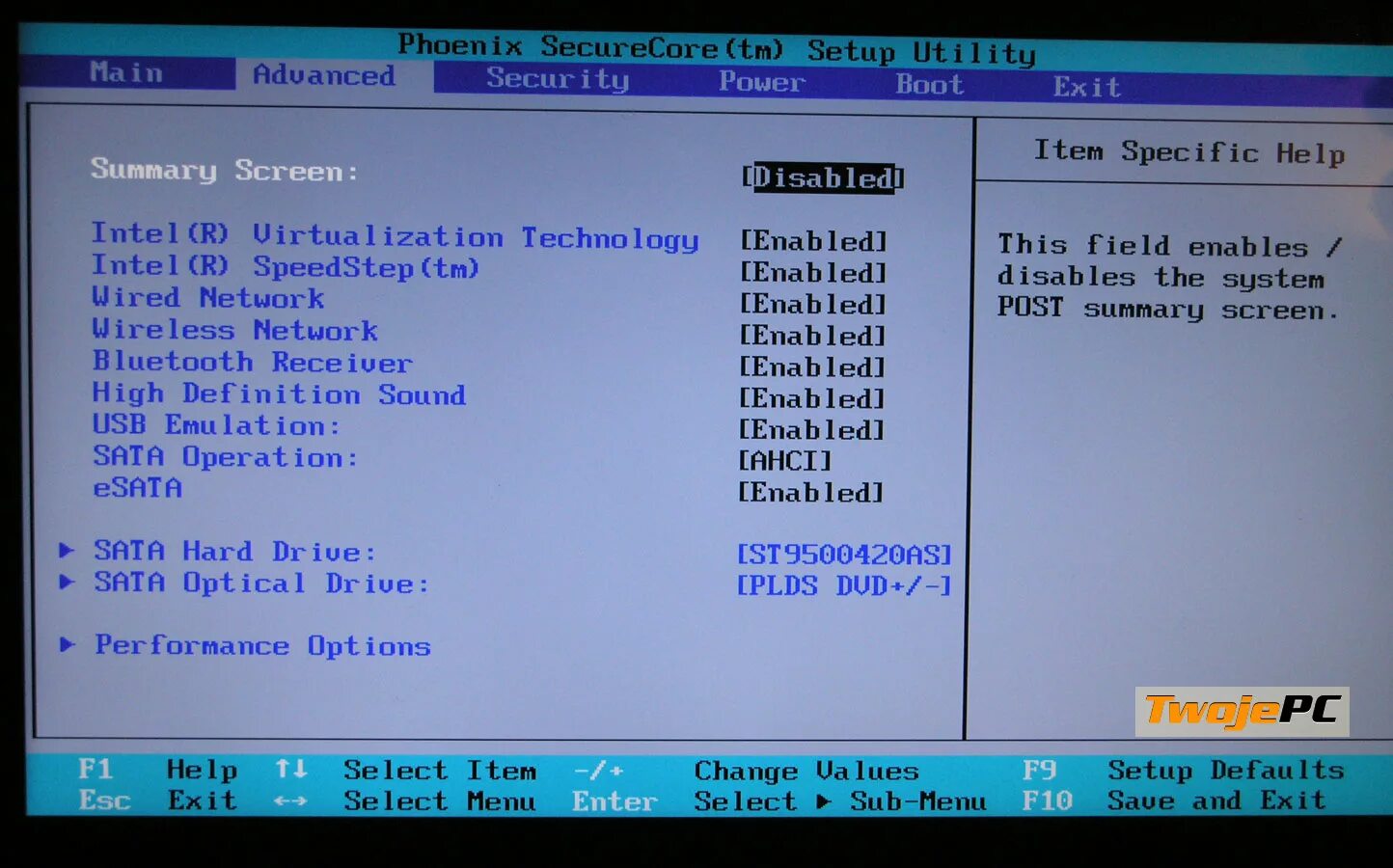Click F9 Setup Defaults in footer

(1183, 771)
